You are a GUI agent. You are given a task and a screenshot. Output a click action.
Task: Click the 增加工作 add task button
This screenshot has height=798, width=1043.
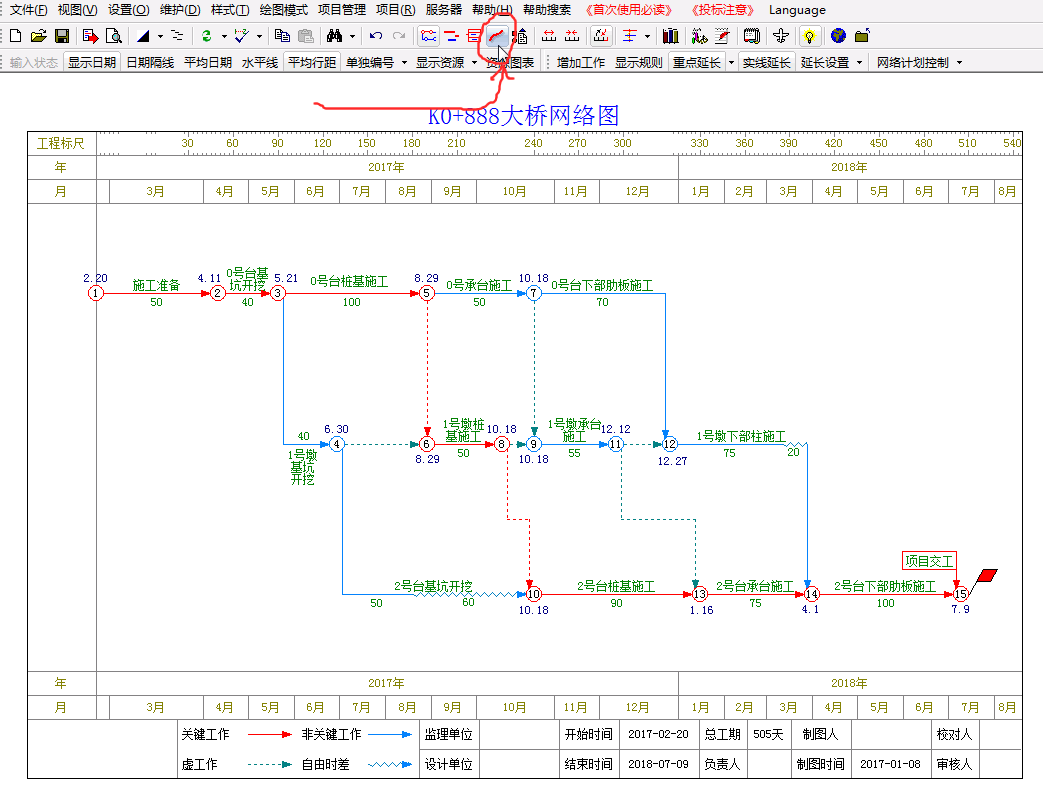[x=581, y=63]
